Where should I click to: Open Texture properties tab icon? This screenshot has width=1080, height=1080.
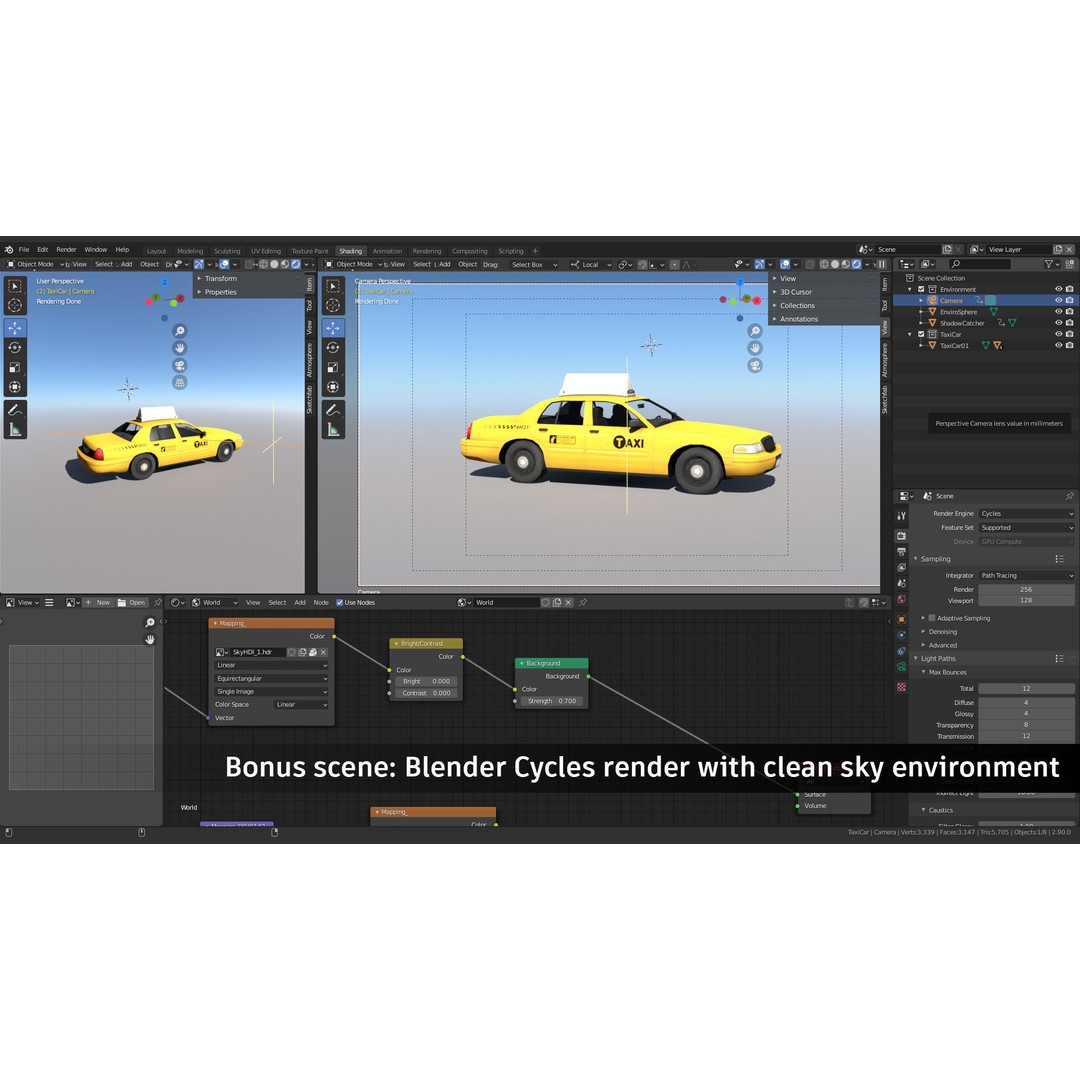pyautogui.click(x=902, y=687)
